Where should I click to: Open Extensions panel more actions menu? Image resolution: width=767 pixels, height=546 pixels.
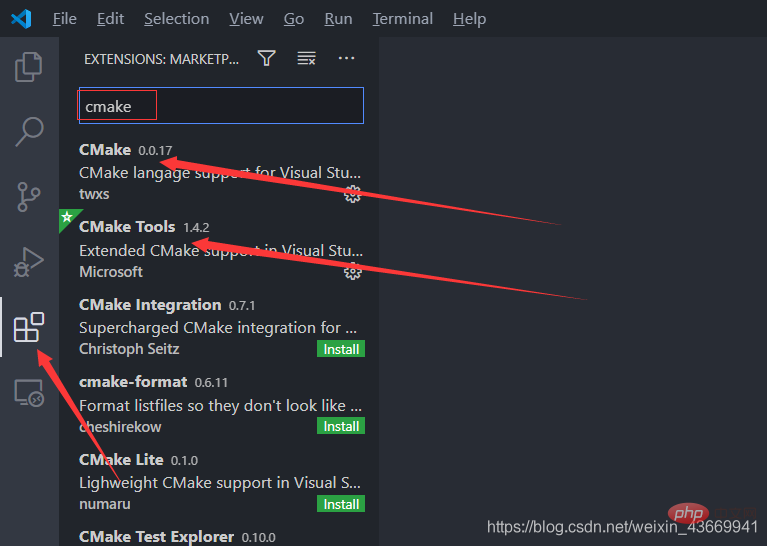(x=347, y=59)
